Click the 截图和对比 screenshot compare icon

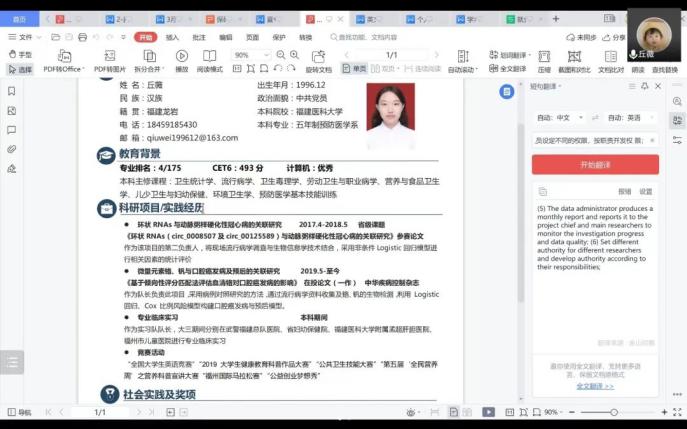[574, 62]
